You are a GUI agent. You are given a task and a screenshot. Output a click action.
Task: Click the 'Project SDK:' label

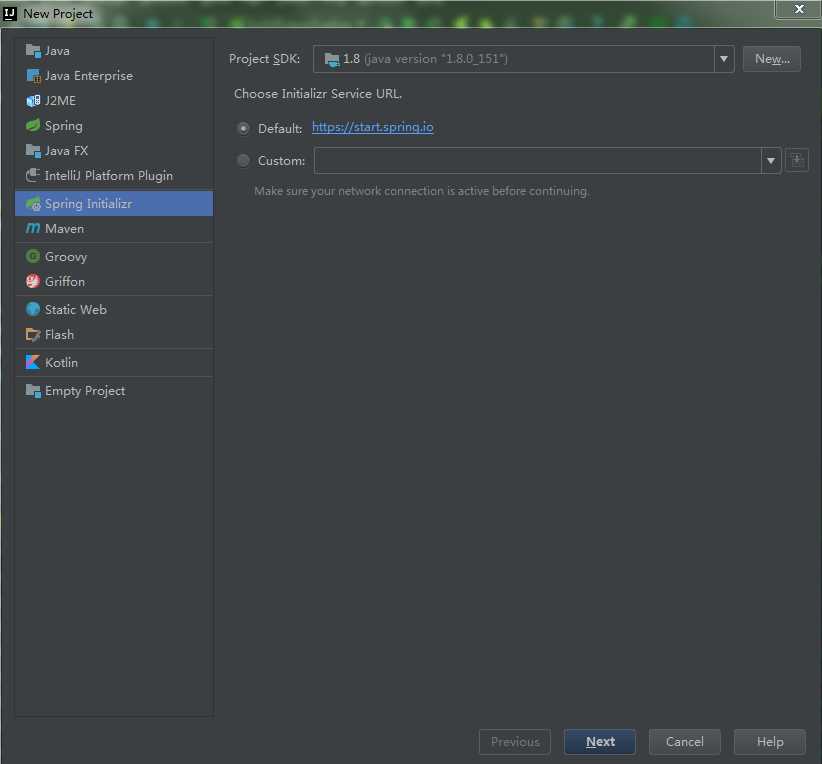(x=264, y=59)
